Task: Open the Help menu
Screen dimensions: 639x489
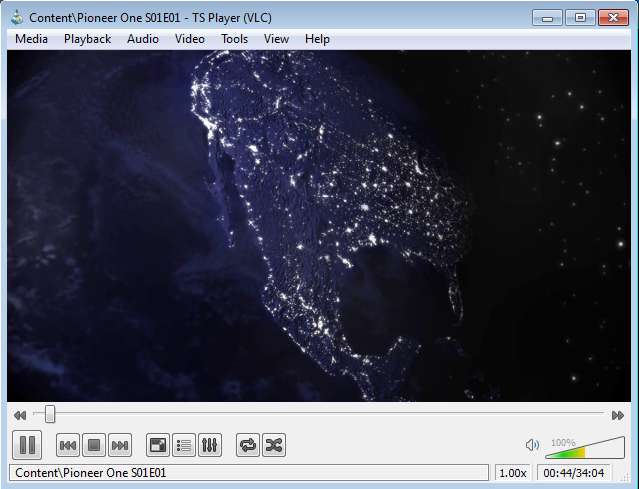Action: pyautogui.click(x=317, y=39)
